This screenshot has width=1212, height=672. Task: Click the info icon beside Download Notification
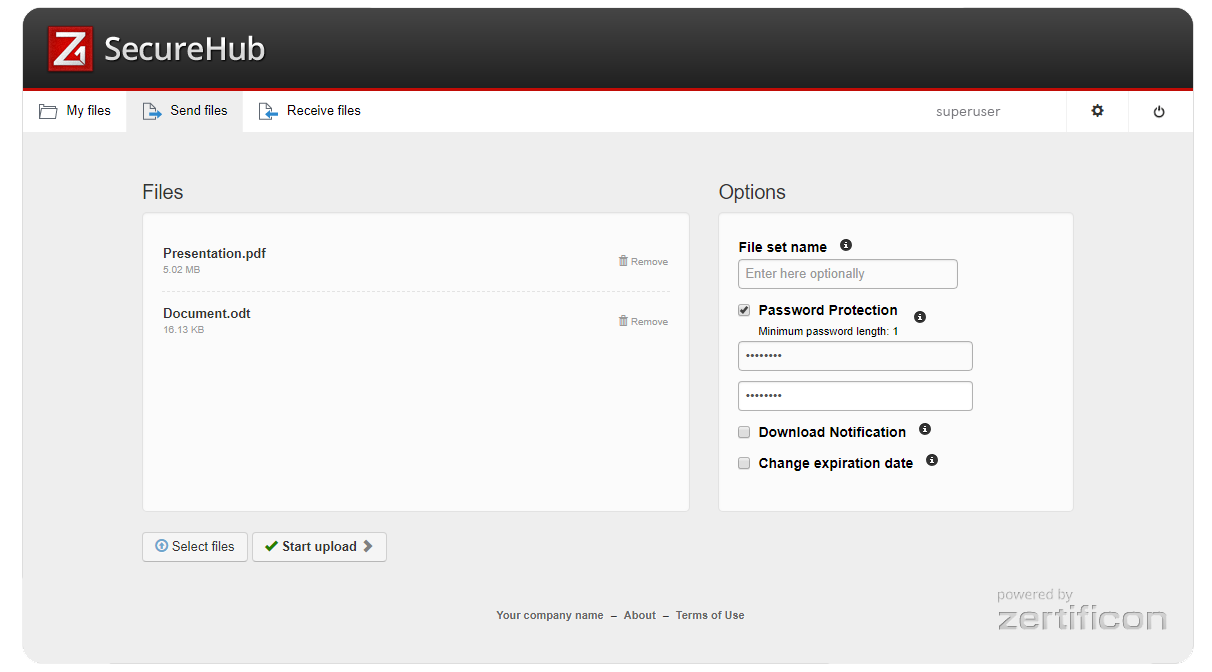925,429
